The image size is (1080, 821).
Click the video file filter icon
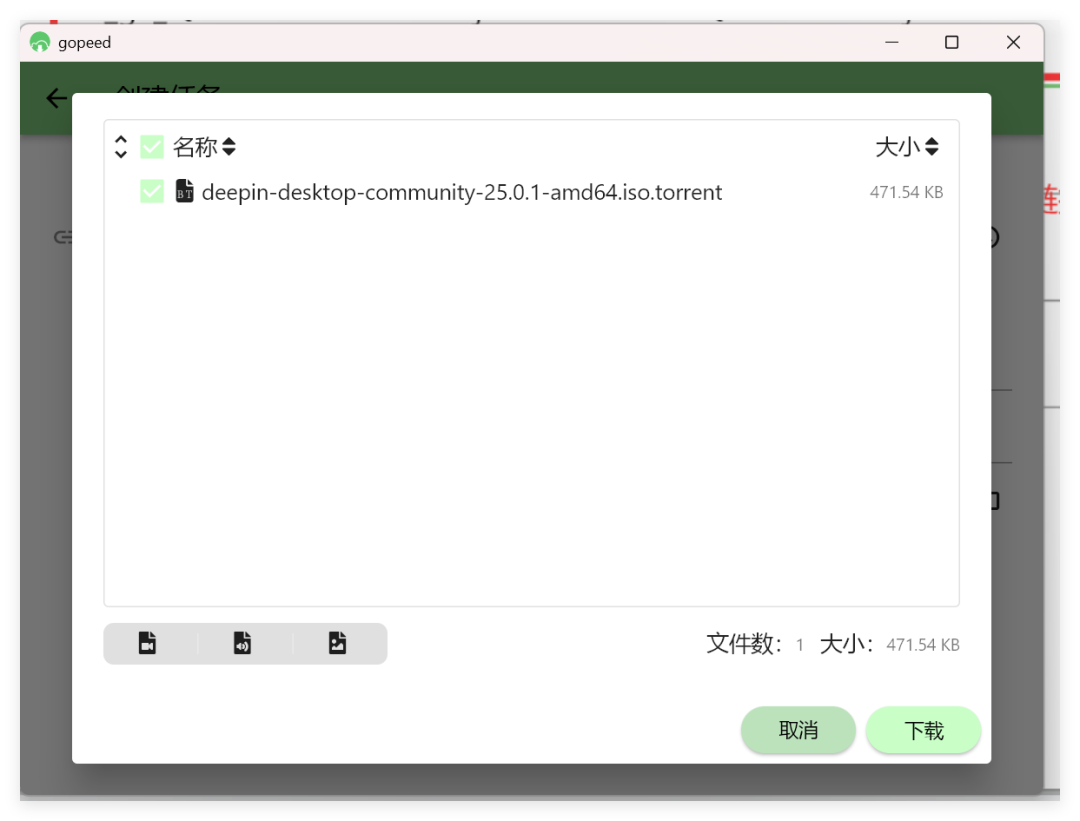(147, 643)
